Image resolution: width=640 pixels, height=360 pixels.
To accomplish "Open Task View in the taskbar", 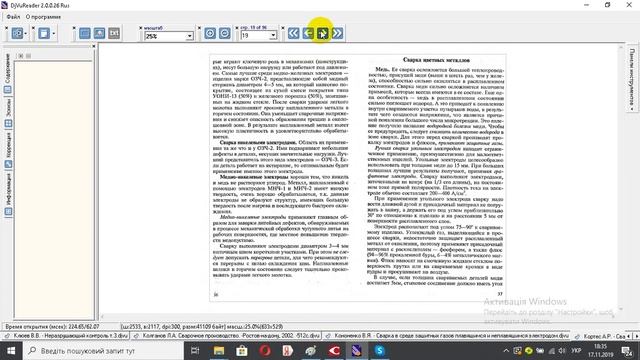I will pyautogui.click(x=195, y=351).
